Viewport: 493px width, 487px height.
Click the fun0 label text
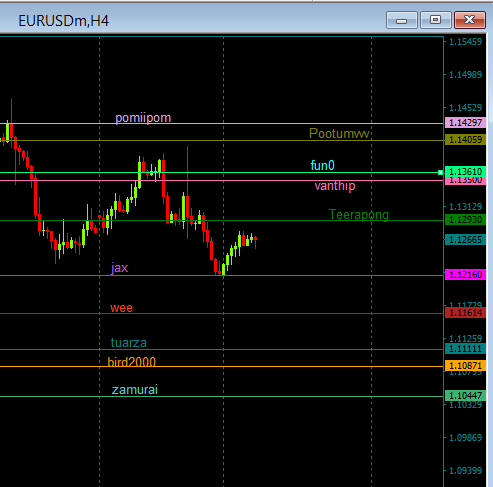click(322, 165)
